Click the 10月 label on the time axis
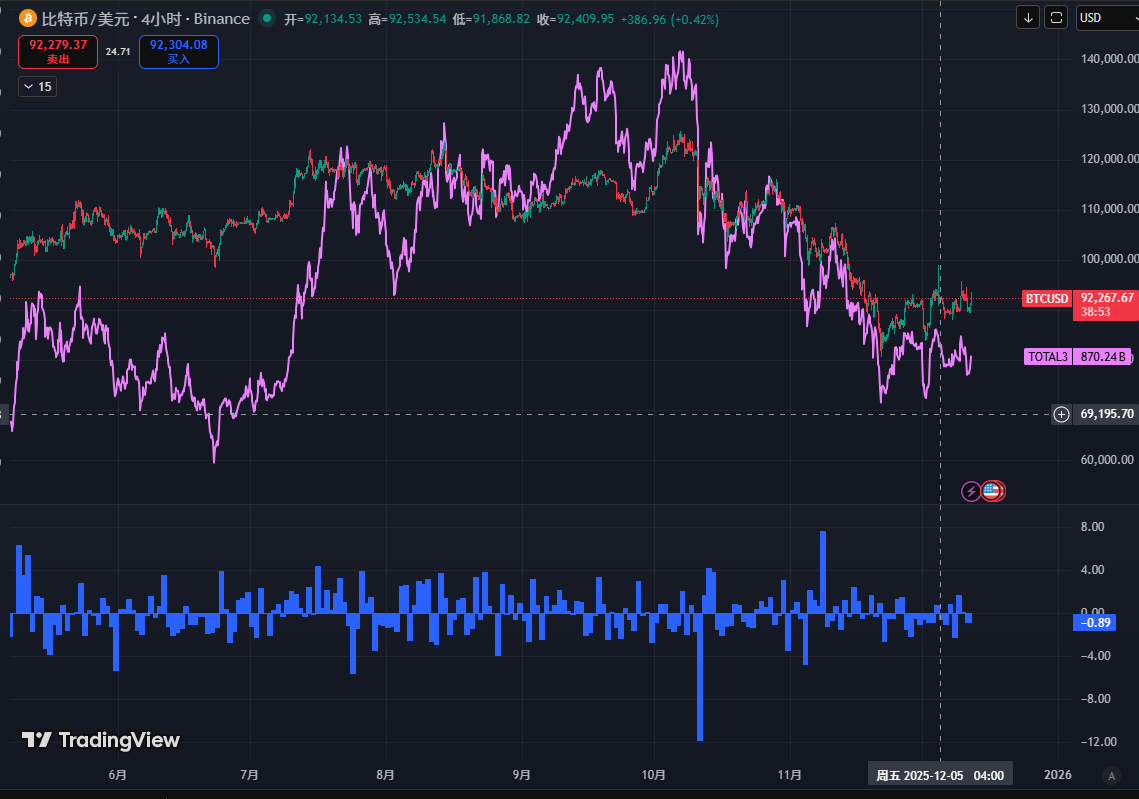This screenshot has width=1139, height=799. pos(654,775)
